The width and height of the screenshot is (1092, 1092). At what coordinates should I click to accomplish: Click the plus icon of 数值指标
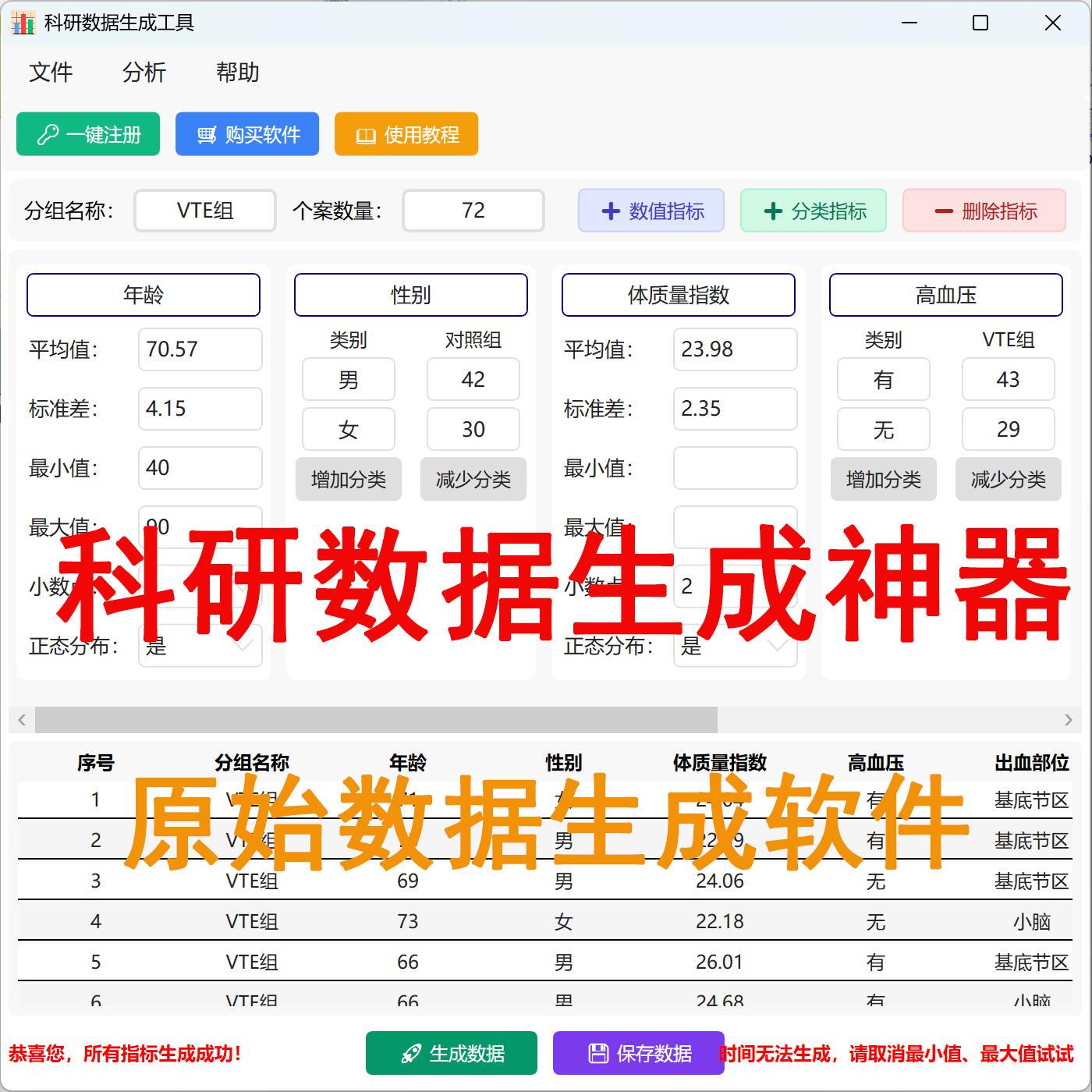click(x=611, y=211)
